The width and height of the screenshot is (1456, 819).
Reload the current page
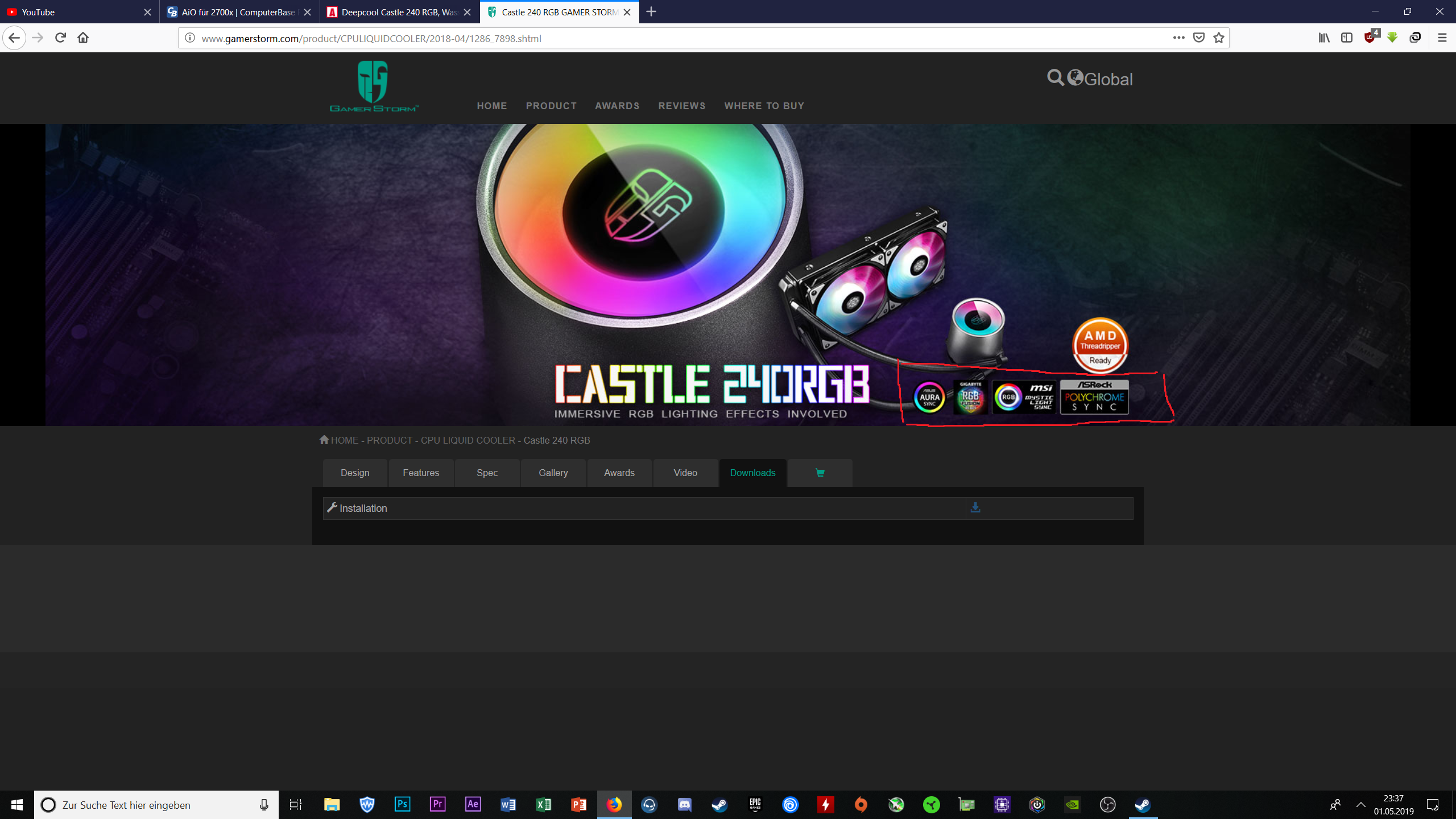click(60, 38)
